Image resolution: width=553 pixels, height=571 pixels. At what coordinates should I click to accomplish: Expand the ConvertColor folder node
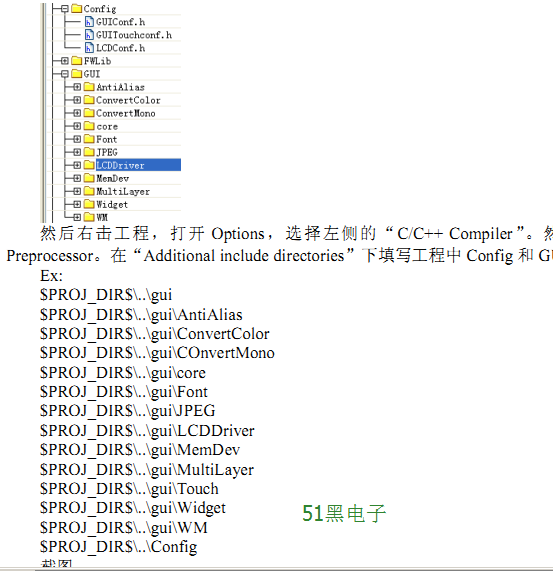coord(77,100)
